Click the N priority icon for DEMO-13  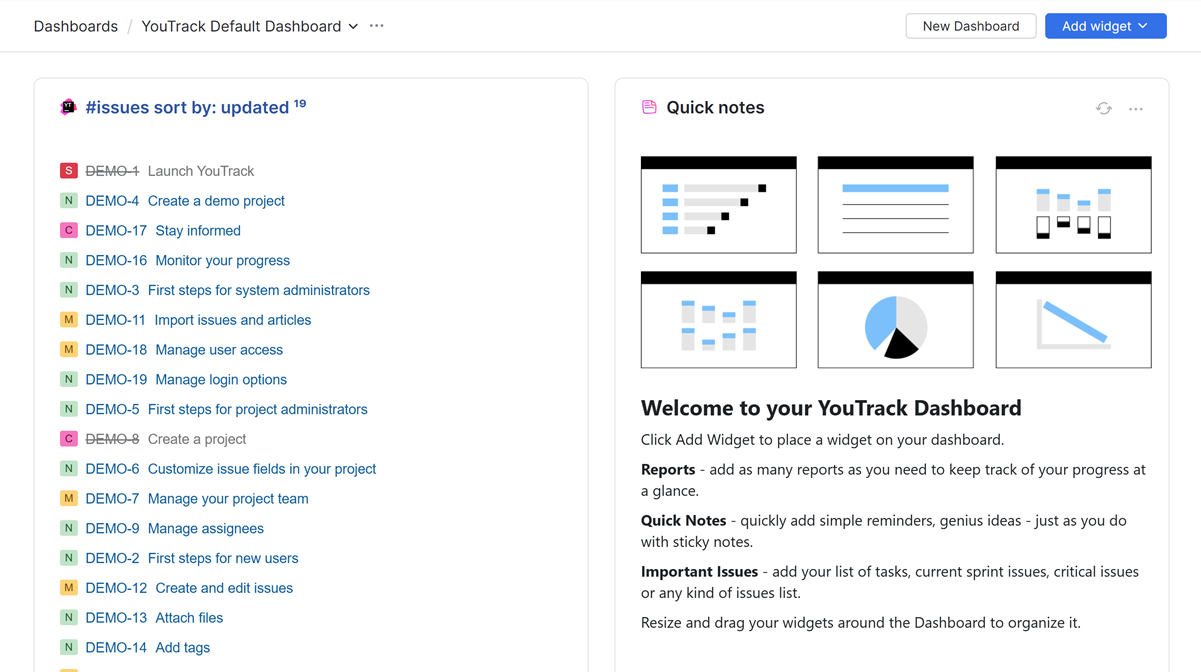point(68,618)
